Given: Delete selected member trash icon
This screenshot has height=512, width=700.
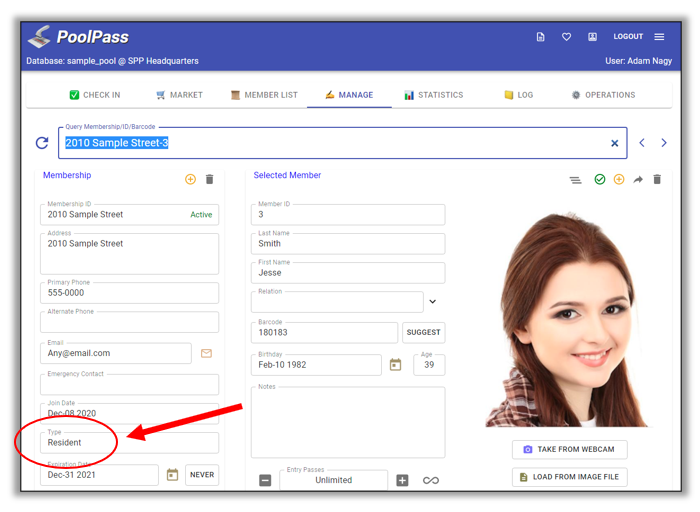Looking at the screenshot, I should tap(657, 179).
